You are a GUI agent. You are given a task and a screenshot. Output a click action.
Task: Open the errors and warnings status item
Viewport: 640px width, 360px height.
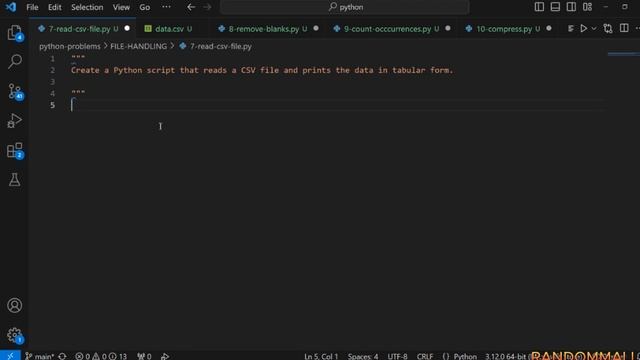click(101, 356)
